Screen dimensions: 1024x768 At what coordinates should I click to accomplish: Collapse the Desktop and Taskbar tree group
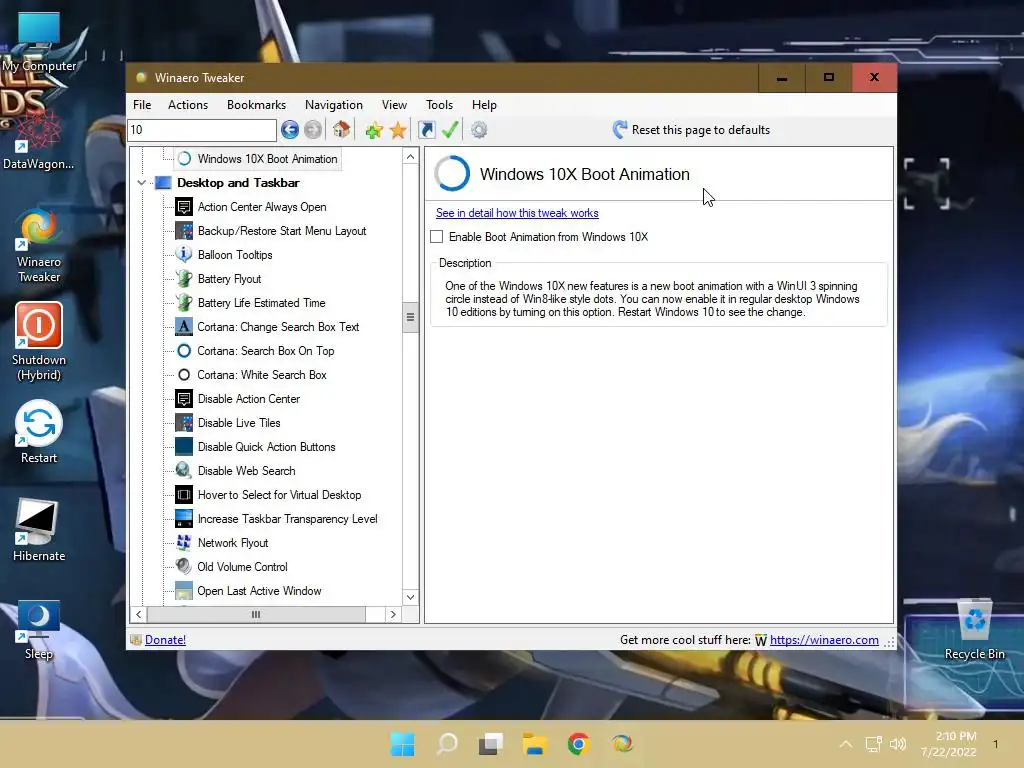click(142, 183)
